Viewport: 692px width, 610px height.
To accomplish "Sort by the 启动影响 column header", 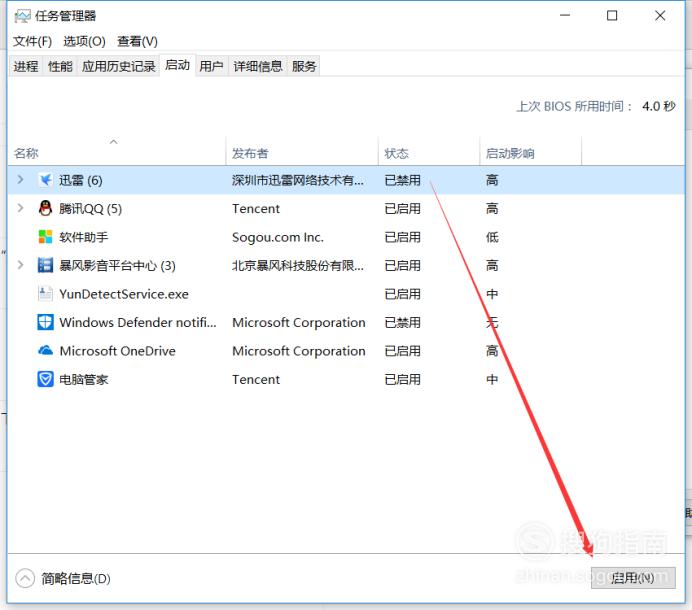I will coord(530,151).
